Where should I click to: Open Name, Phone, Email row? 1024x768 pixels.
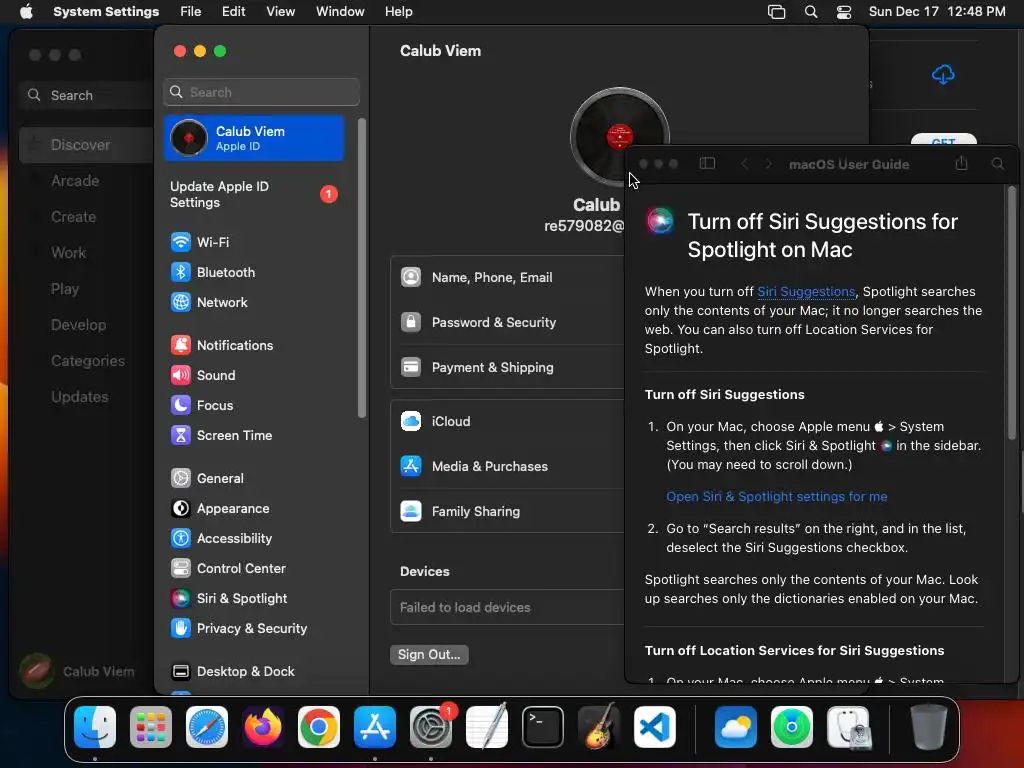tap(507, 278)
